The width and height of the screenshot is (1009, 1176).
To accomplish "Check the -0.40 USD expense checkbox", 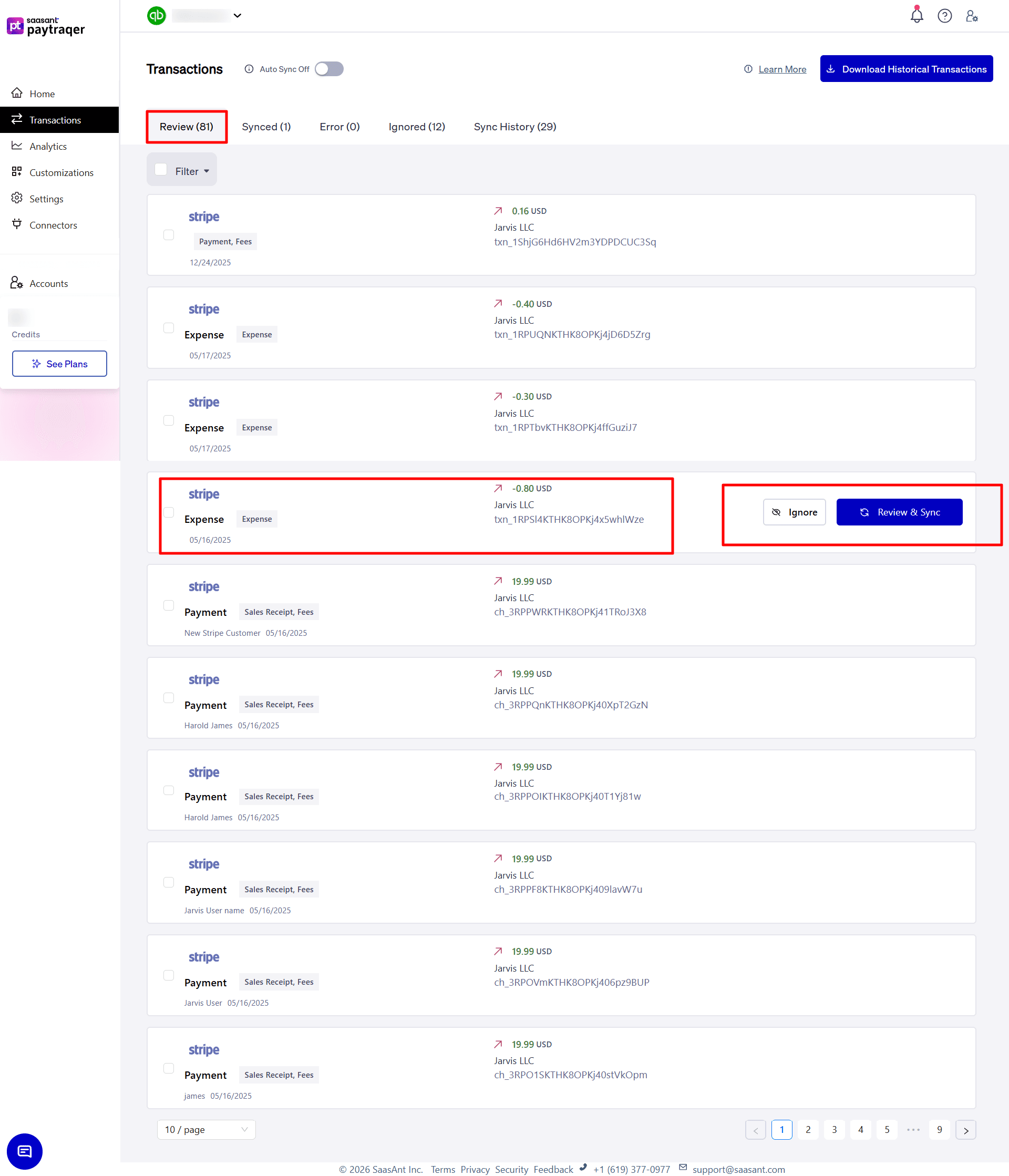I will click(x=169, y=328).
